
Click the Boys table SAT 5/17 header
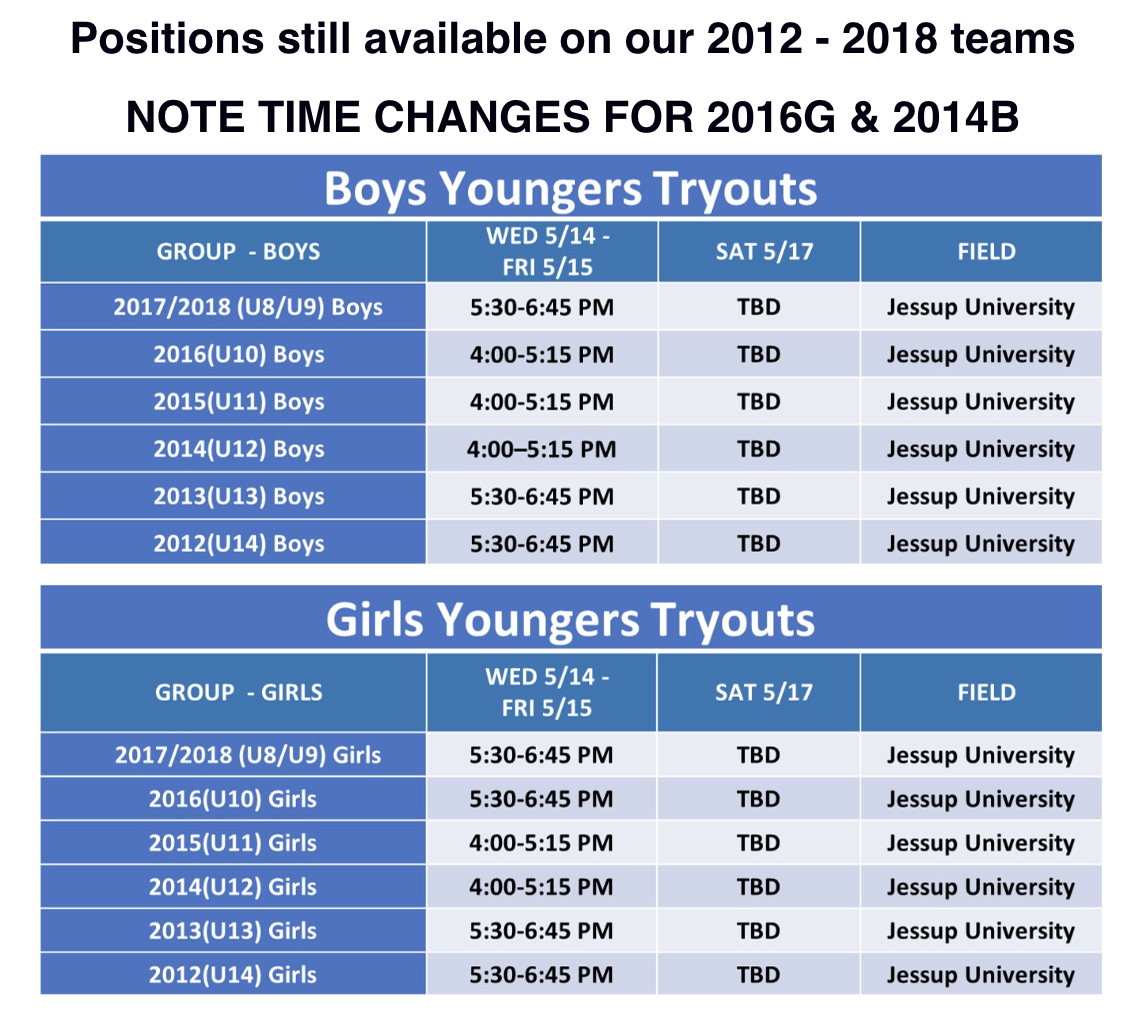(x=759, y=252)
